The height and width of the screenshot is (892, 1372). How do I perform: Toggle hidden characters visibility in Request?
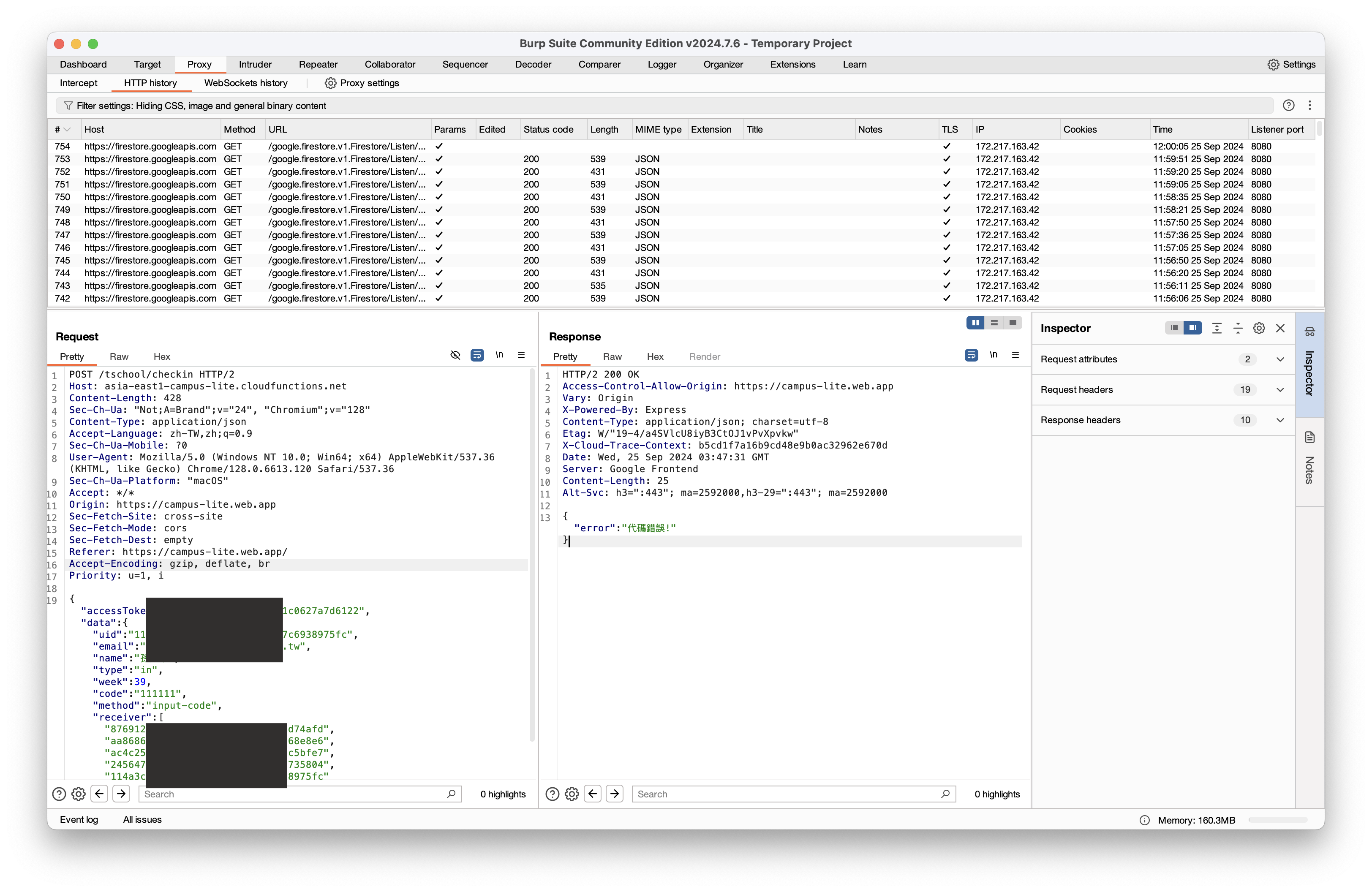[455, 355]
